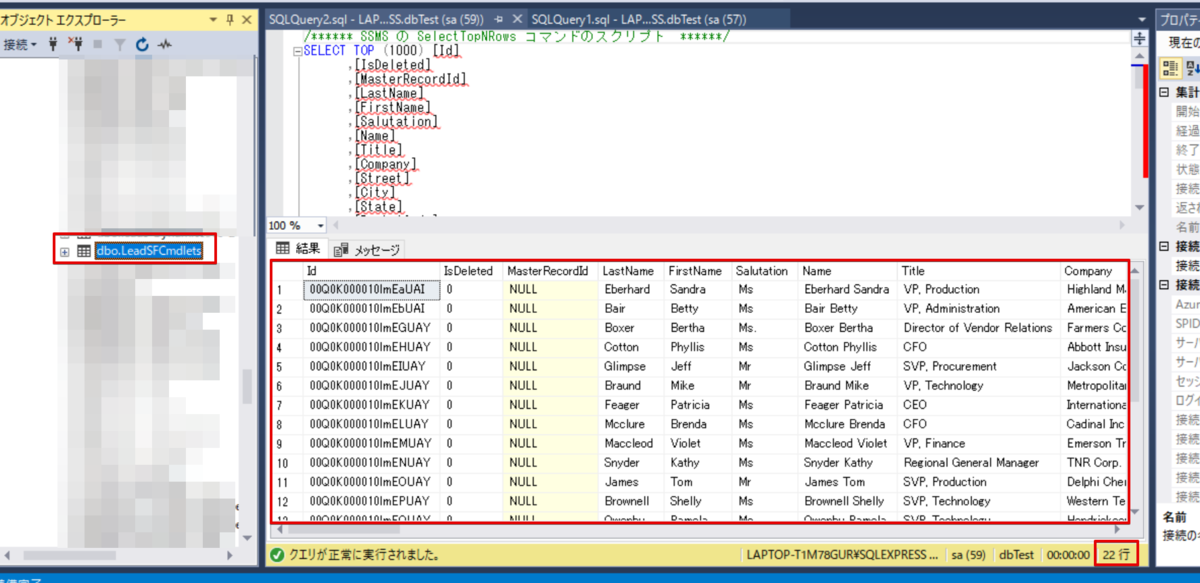Image resolution: width=1200 pixels, height=583 pixels.
Task: Click the Company column header
Action: [x=1094, y=271]
